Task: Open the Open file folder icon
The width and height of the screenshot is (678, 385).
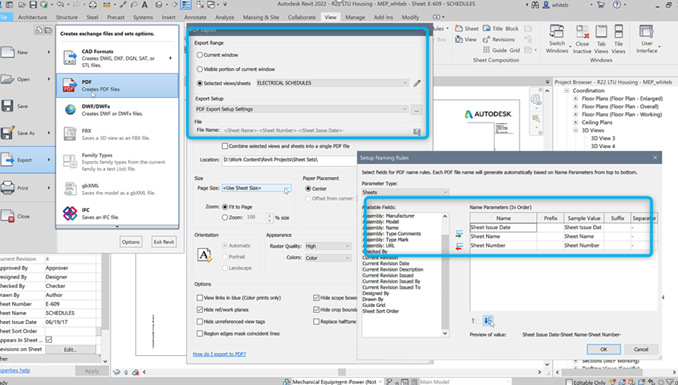Action: (7, 79)
